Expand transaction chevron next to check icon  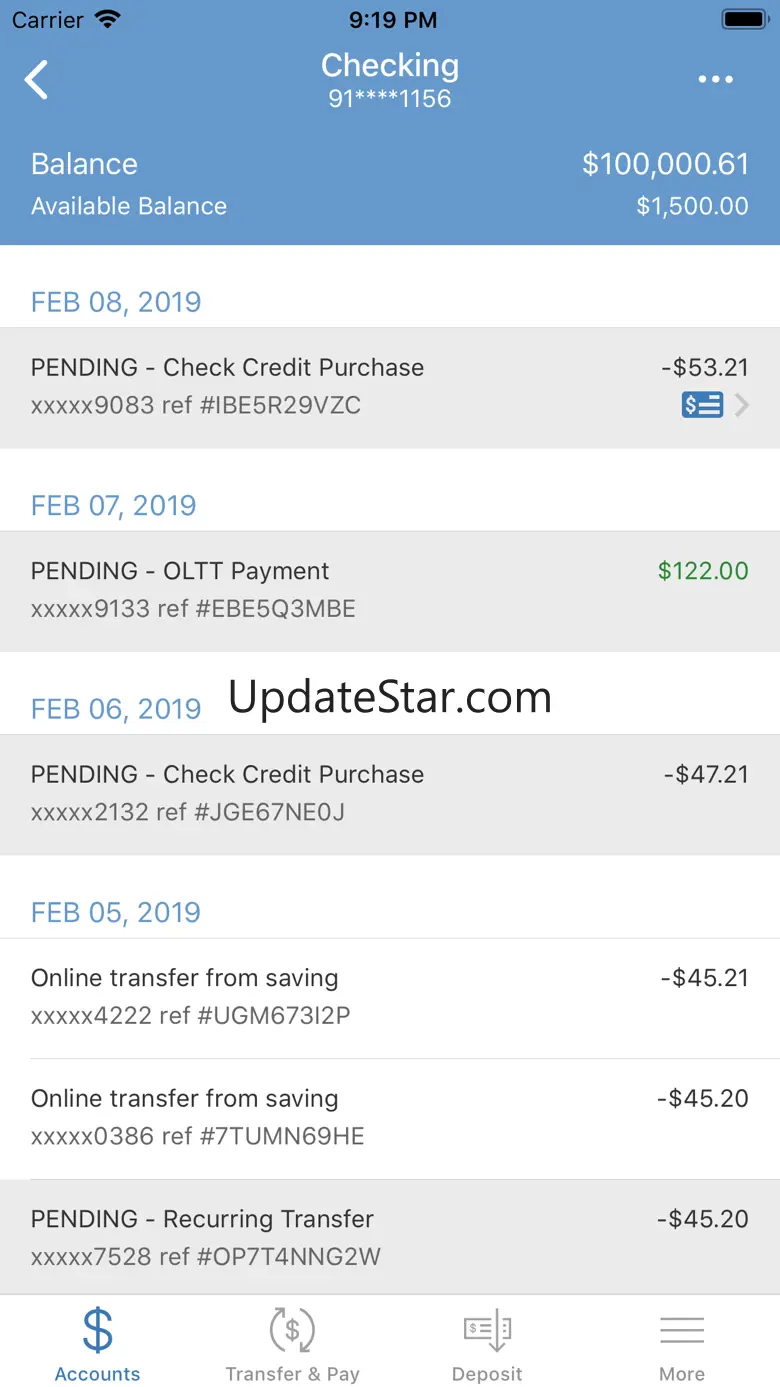click(741, 405)
